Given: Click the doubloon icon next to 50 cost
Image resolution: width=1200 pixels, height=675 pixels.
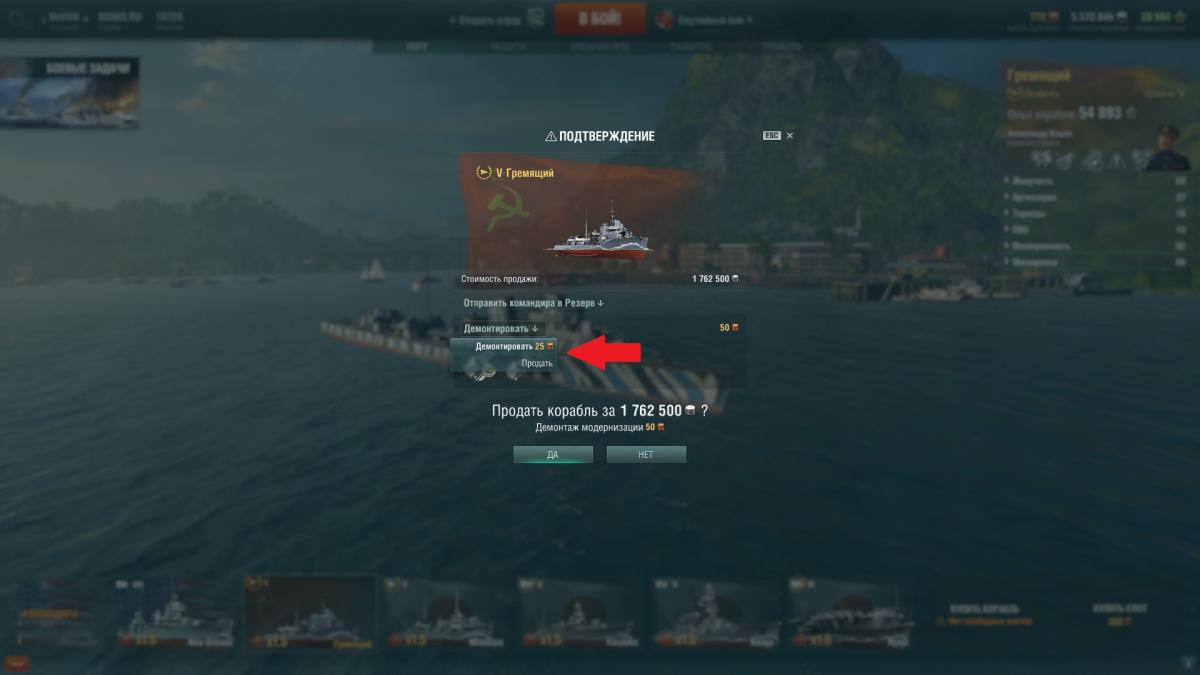Looking at the screenshot, I should [735, 327].
